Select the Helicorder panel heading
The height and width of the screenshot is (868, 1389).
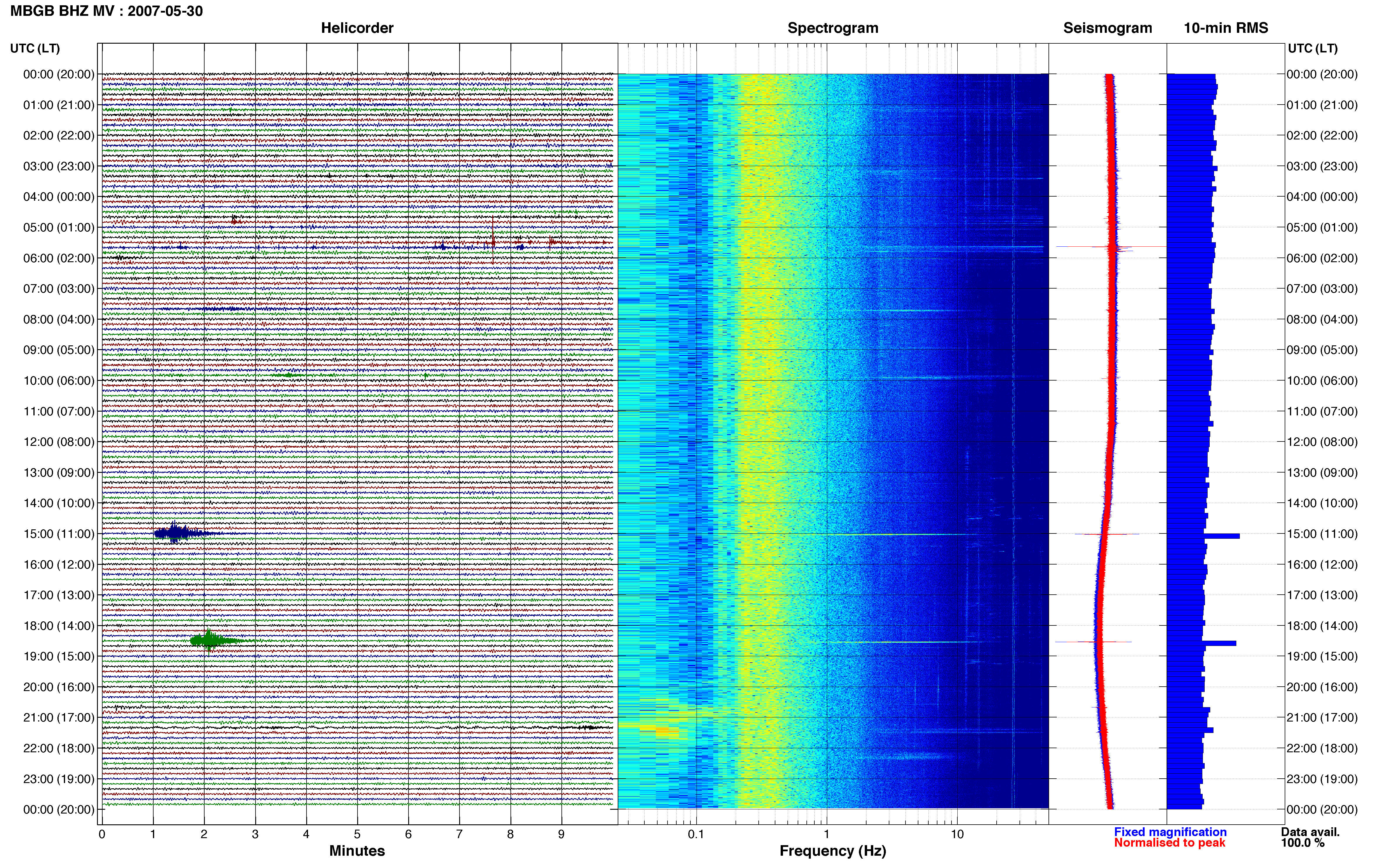[x=357, y=28]
